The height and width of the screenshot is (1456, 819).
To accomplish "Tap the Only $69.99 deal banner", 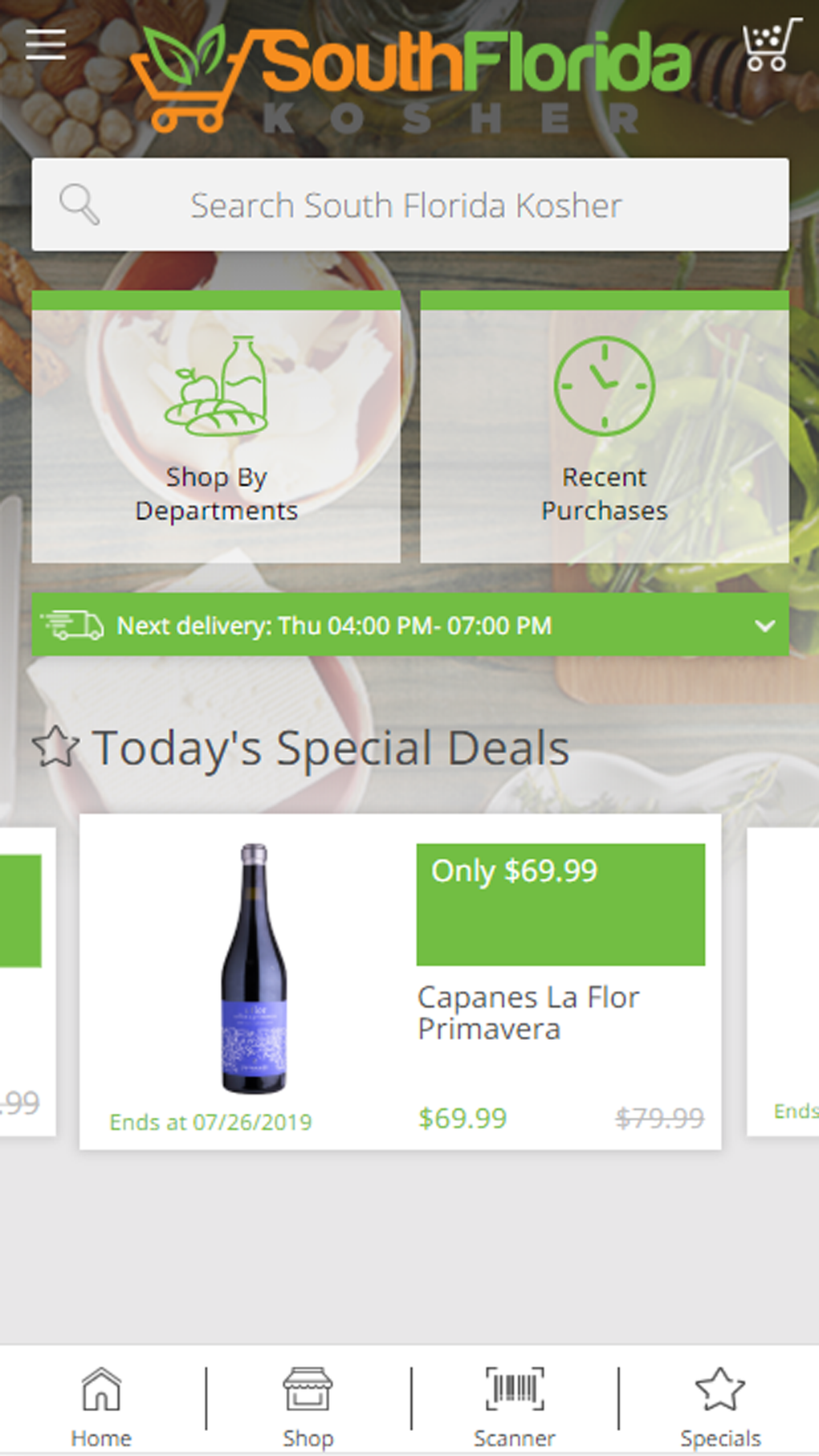I will 560,904.
